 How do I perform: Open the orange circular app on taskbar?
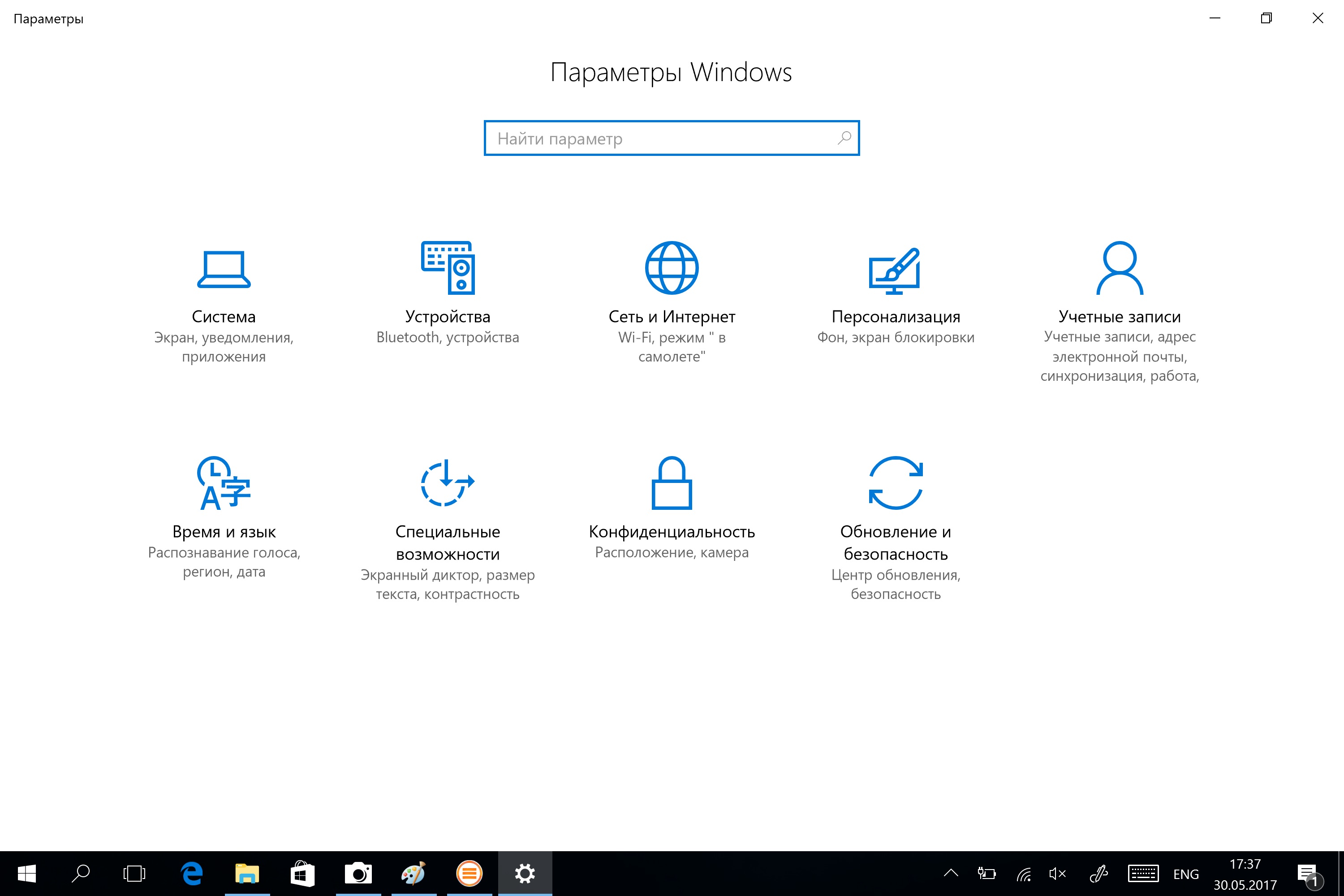coord(469,874)
